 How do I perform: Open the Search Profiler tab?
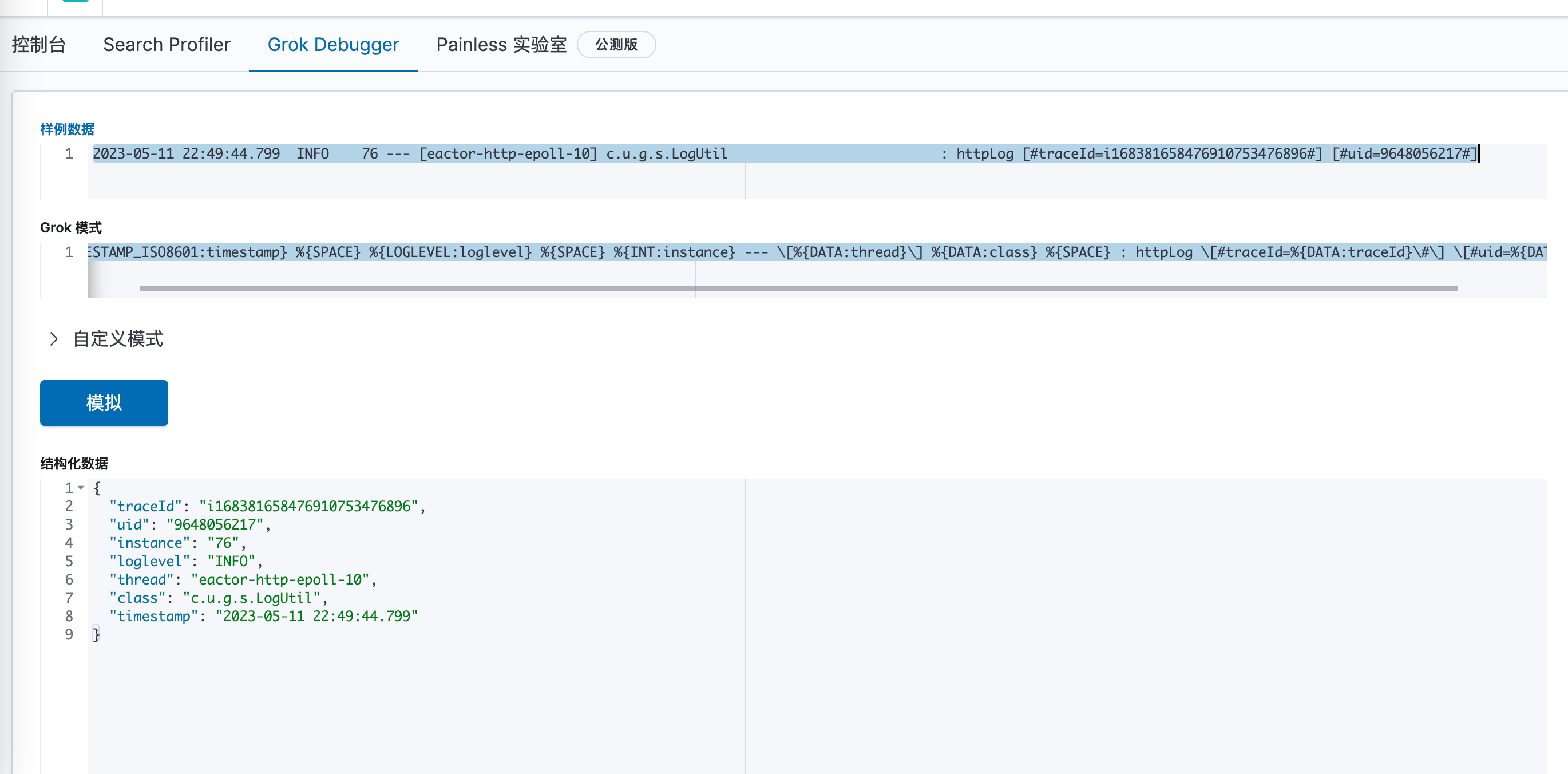[166, 45]
